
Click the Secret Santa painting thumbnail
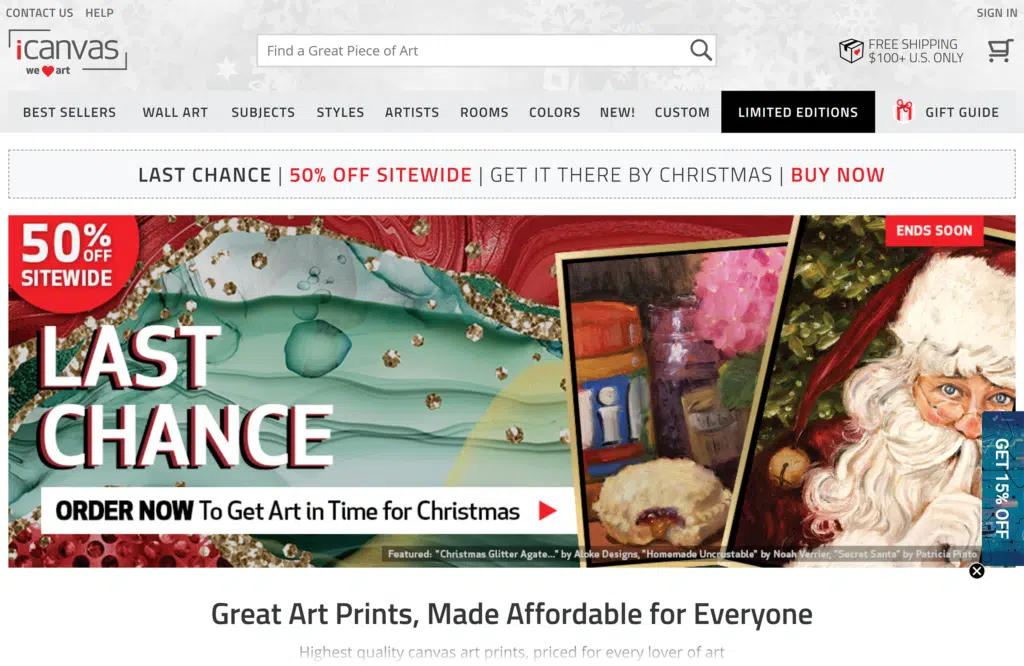coord(889,390)
